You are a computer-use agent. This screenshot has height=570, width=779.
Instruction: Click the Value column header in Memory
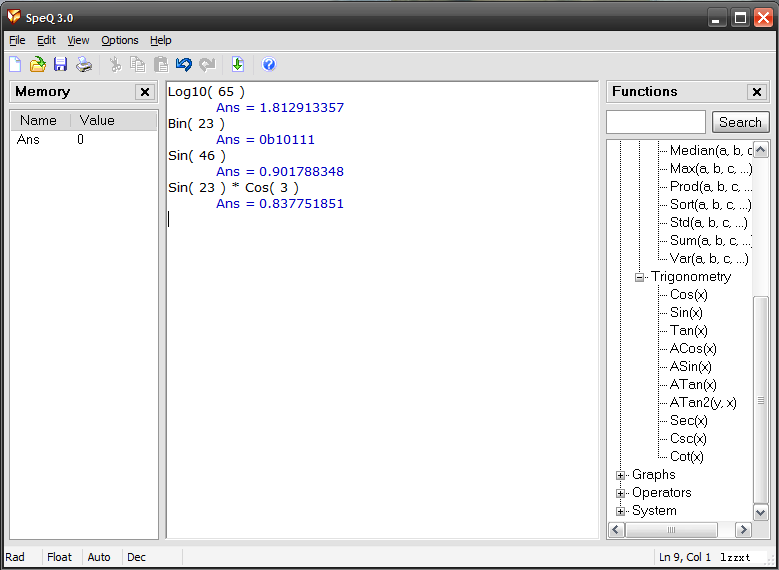[x=114, y=121]
